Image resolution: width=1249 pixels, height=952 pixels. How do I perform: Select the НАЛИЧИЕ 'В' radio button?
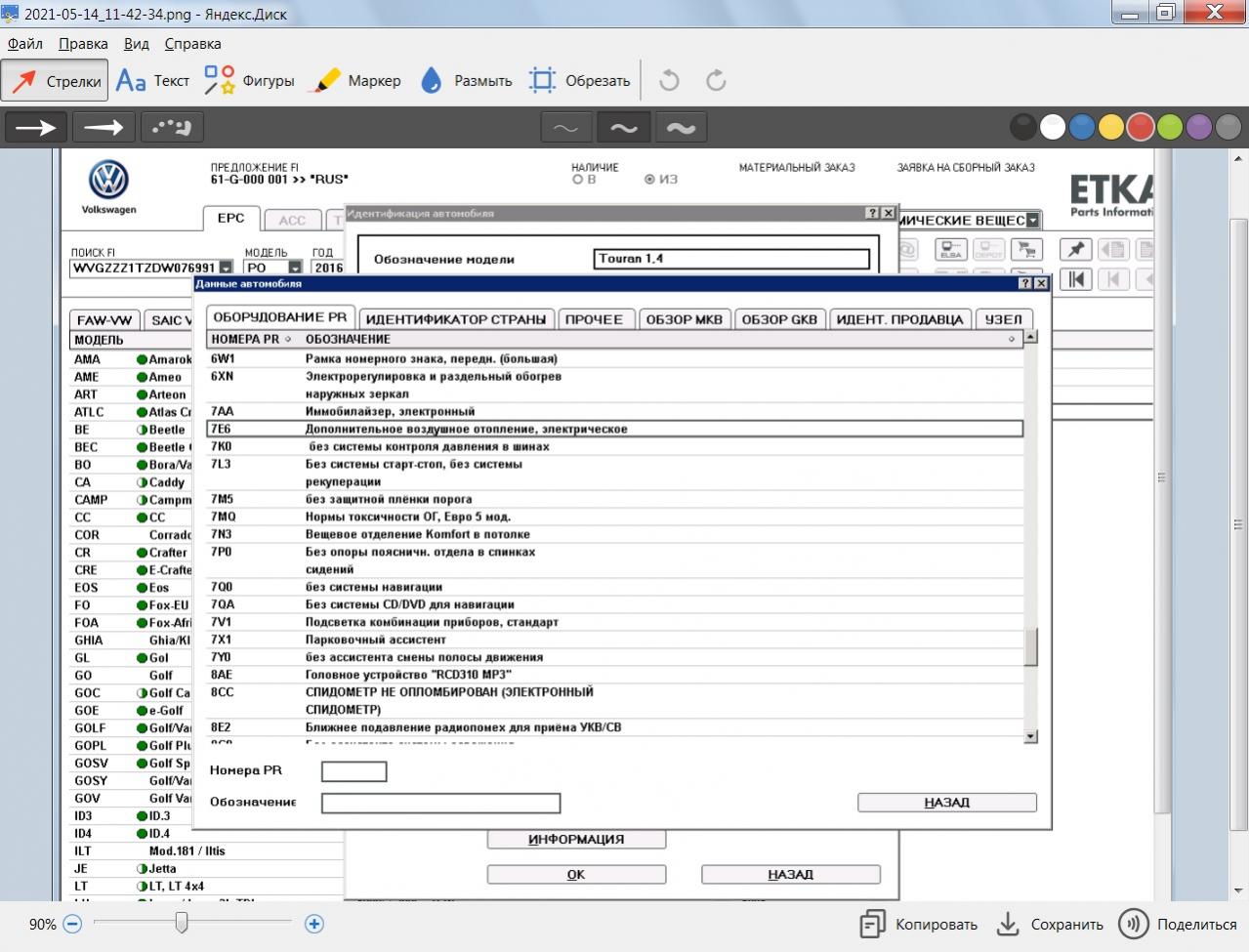coord(577,180)
